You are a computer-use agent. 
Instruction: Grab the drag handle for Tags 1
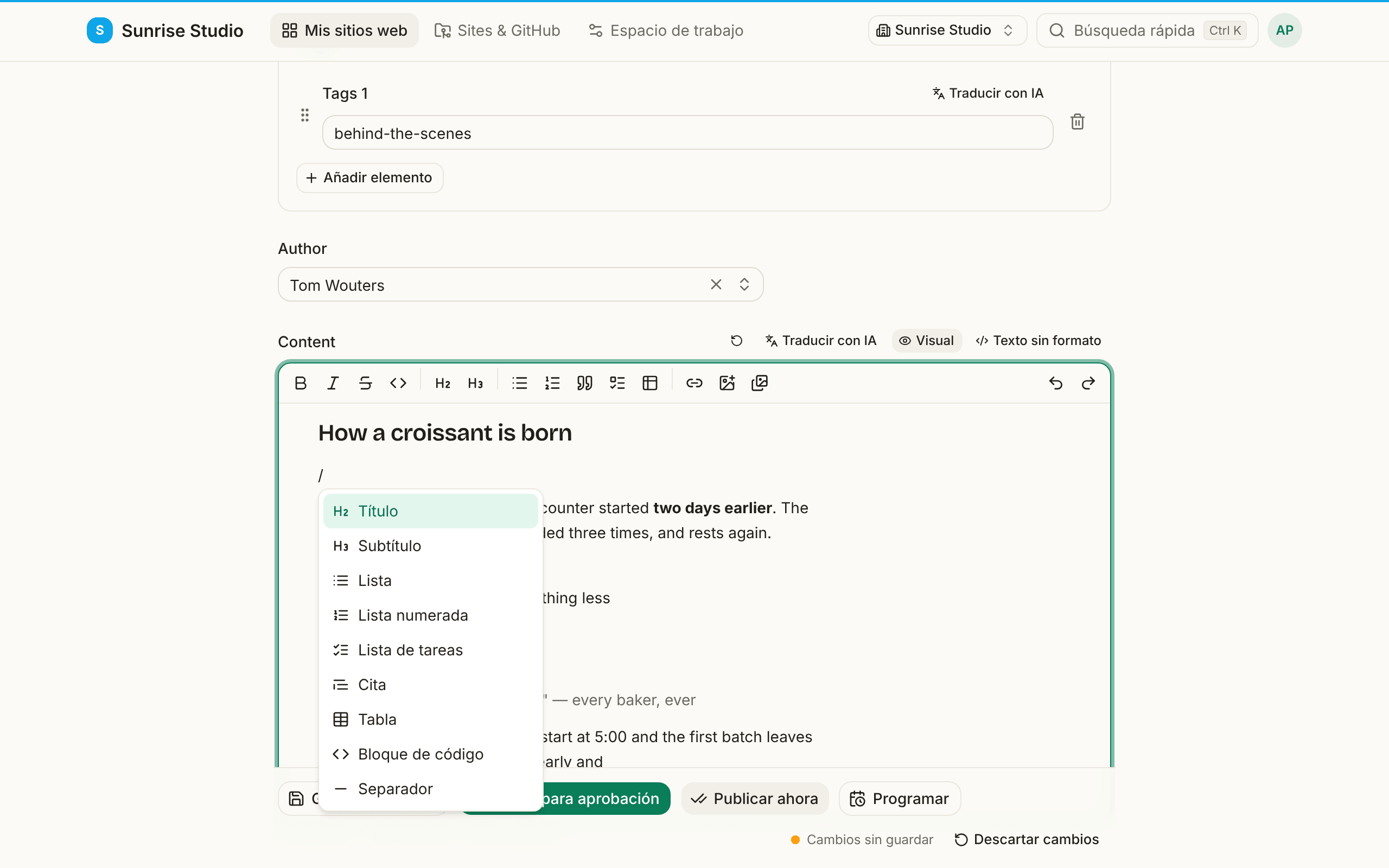coord(305,116)
